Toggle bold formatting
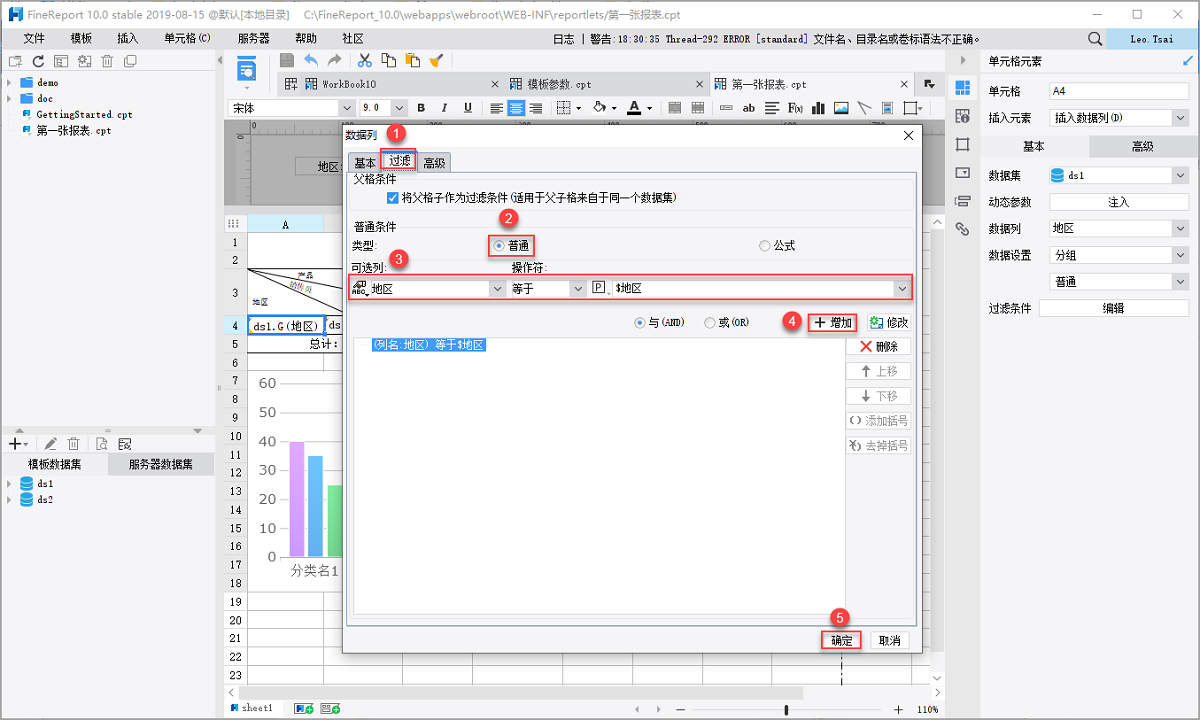The width and height of the screenshot is (1200, 720). coord(421,108)
